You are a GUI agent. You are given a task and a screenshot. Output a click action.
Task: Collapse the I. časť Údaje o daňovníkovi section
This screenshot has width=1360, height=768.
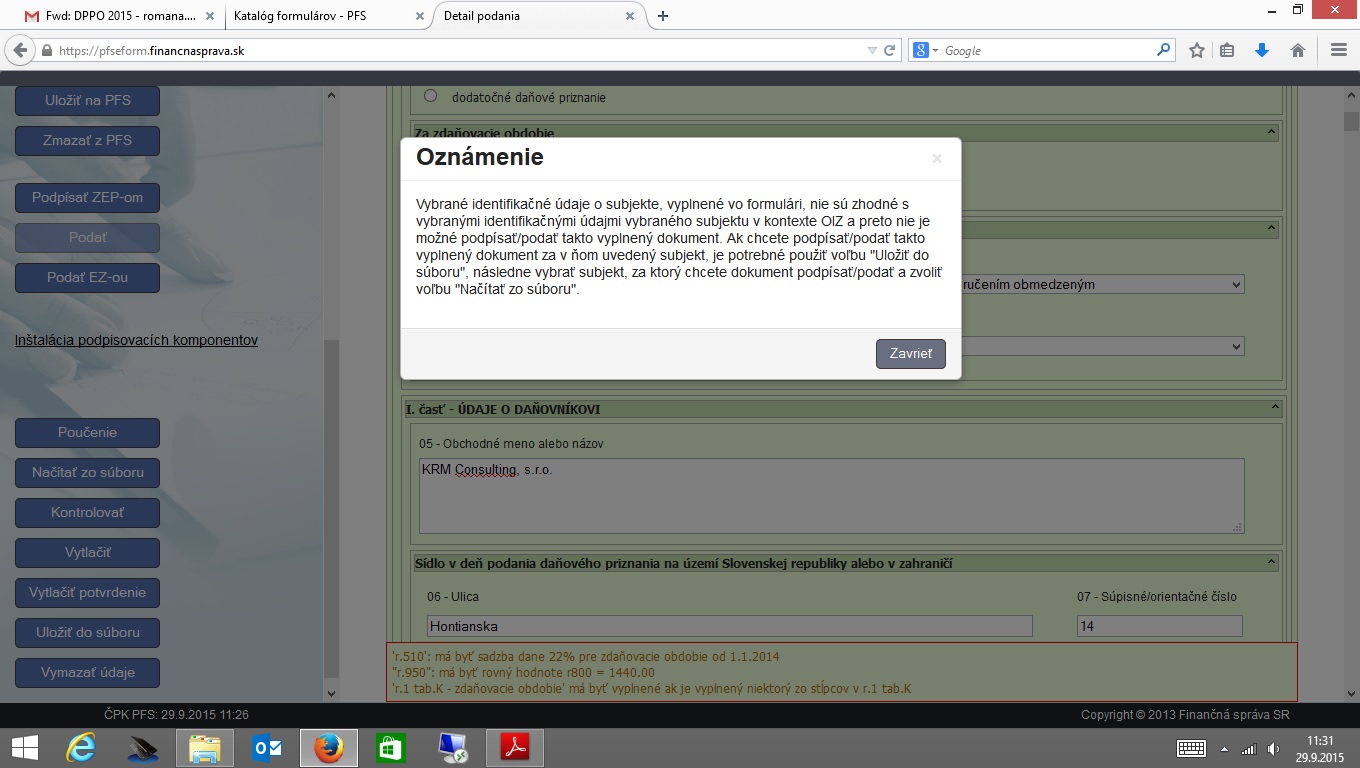(x=1275, y=408)
